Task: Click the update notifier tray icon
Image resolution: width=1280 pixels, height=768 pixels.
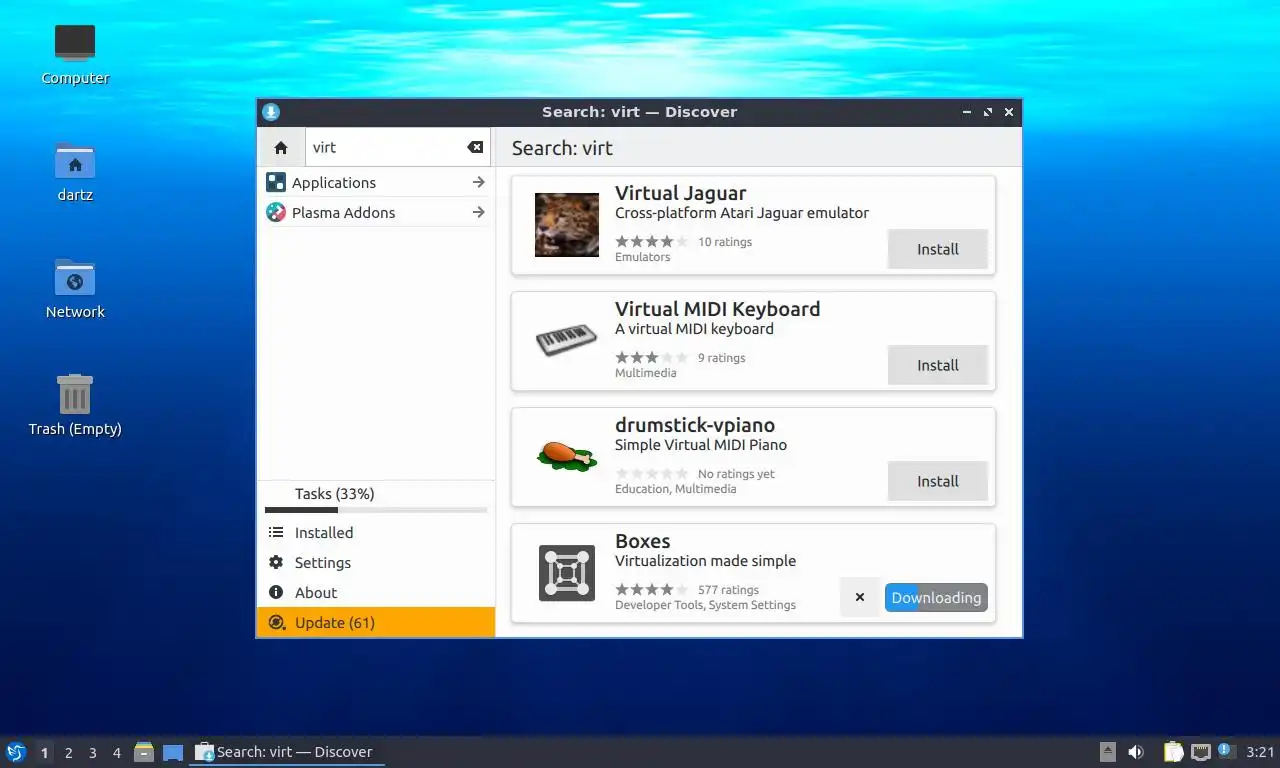Action: coord(1228,752)
